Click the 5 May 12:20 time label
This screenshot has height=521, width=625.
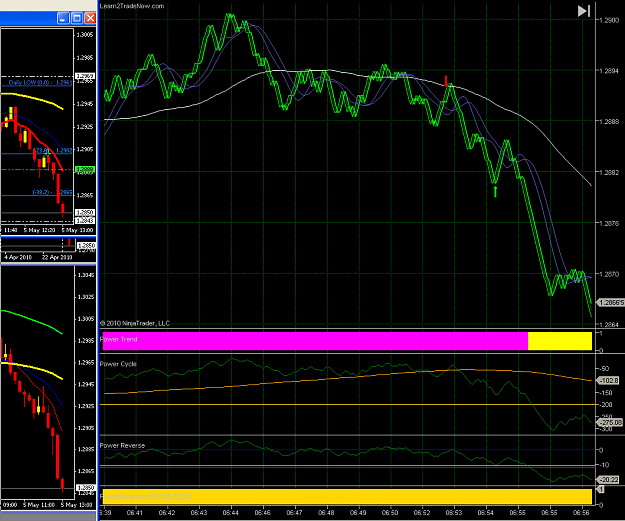39,230
